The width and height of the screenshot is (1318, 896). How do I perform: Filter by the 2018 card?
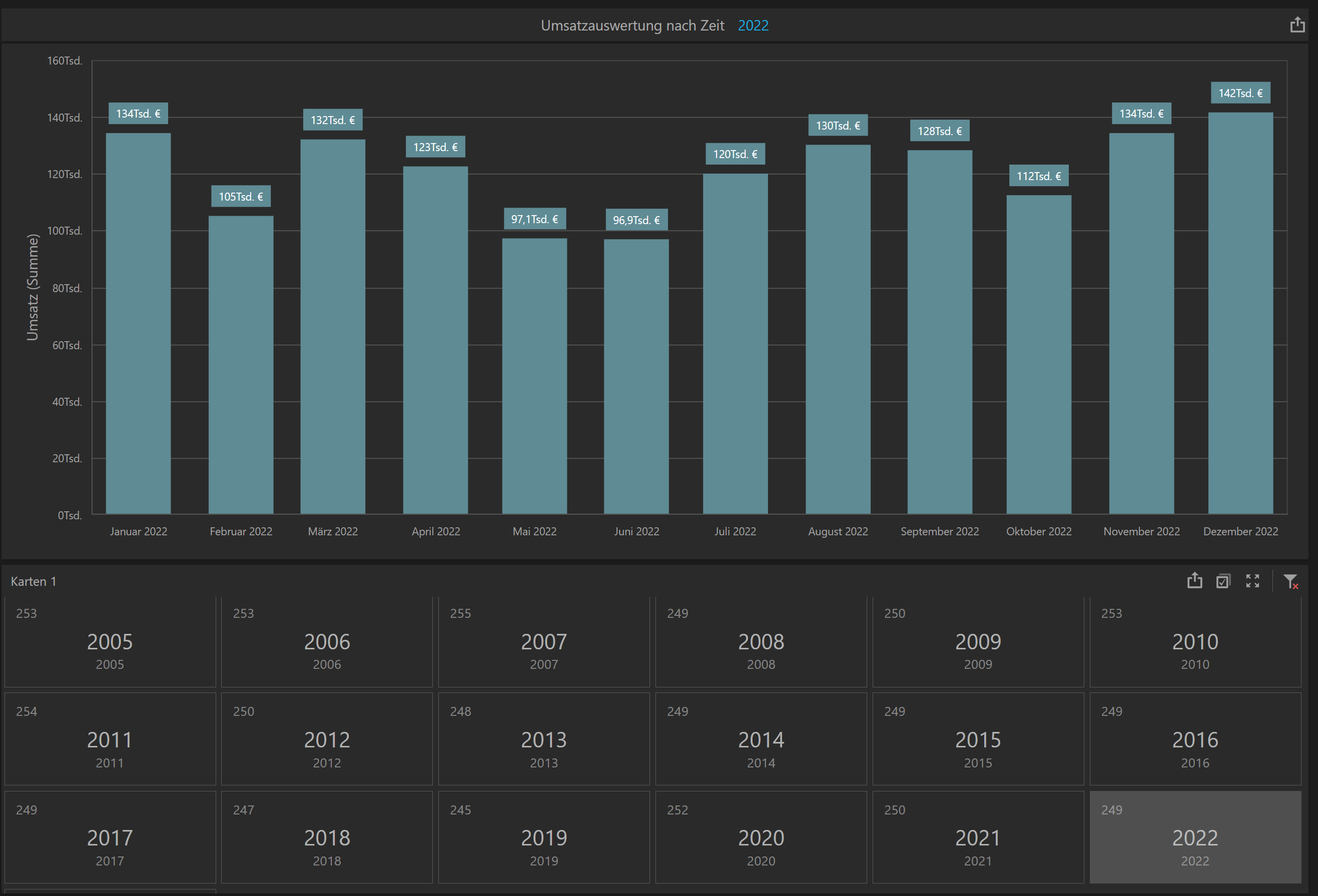(327, 837)
